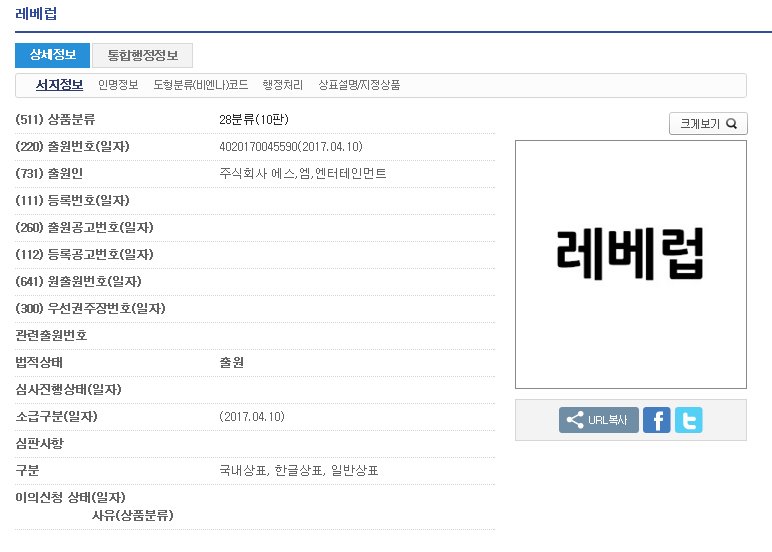
Task: Switch to 통합행정정보 tab
Action: point(142,55)
